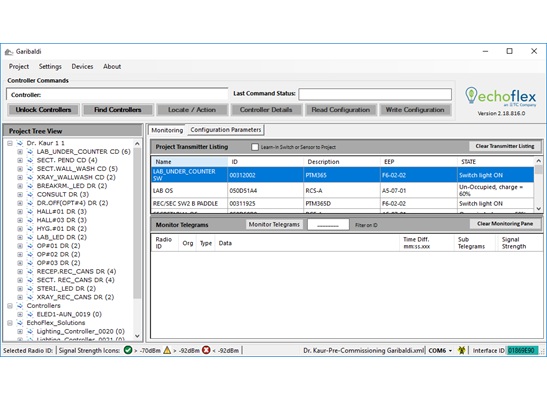Image resolution: width=547 pixels, height=400 pixels.
Task: Open the COM6 port dropdown
Action: pos(450,350)
